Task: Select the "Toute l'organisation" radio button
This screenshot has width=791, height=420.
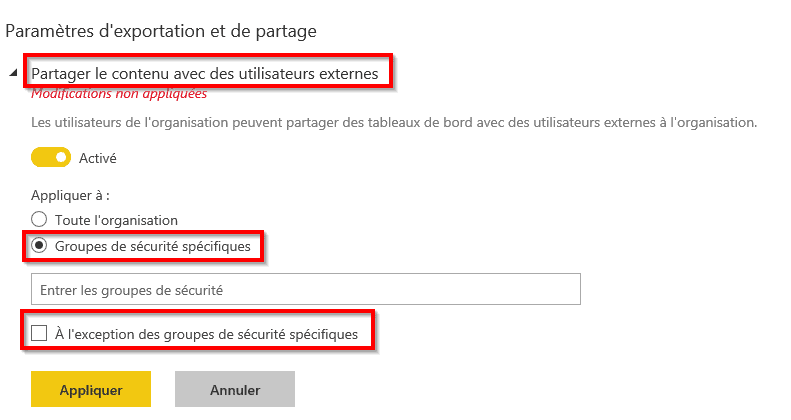Action: tap(39, 219)
